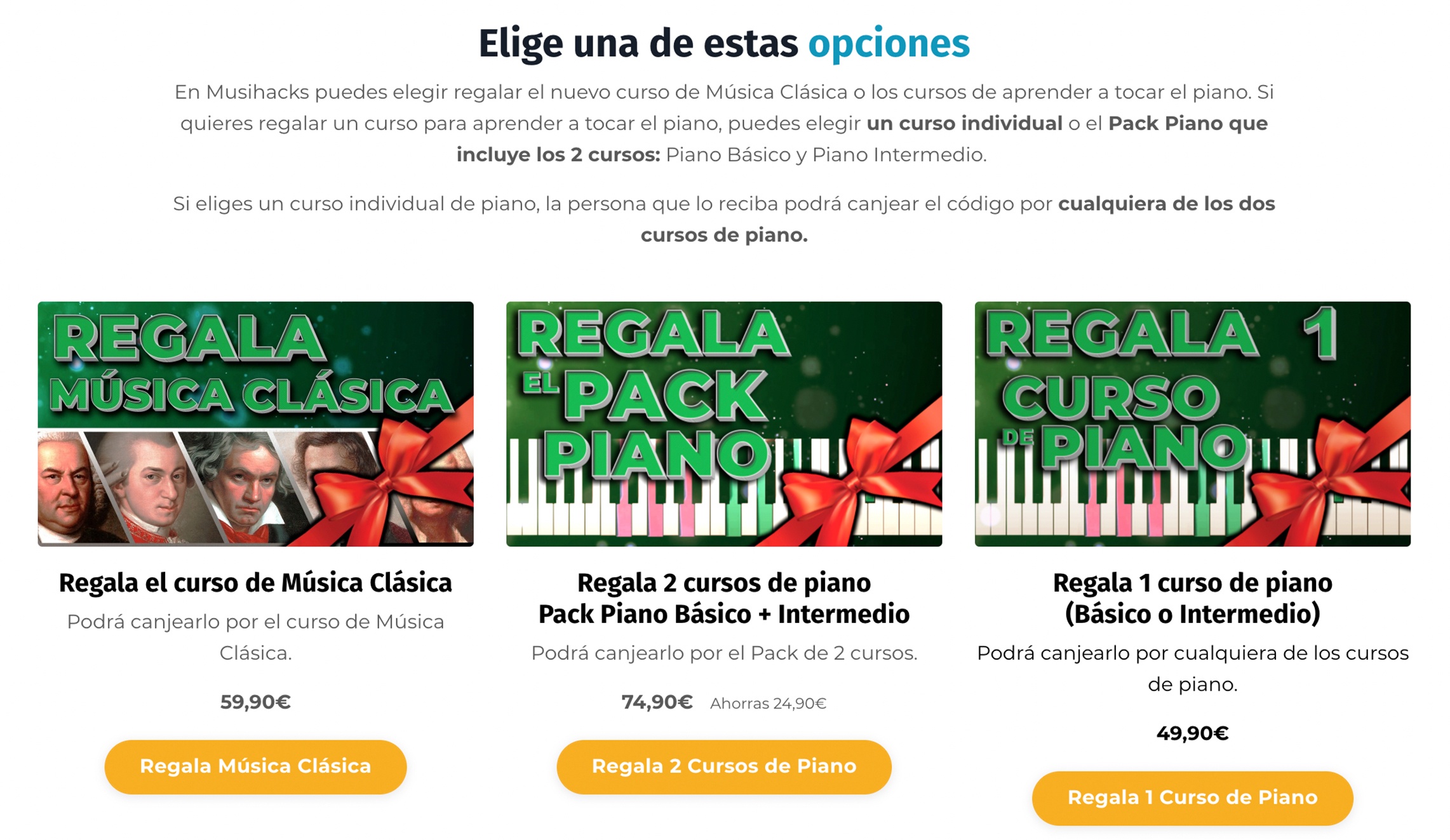This screenshot has width=1450, height=840.
Task: Click the Elige una de estas opciones title
Action: [724, 44]
